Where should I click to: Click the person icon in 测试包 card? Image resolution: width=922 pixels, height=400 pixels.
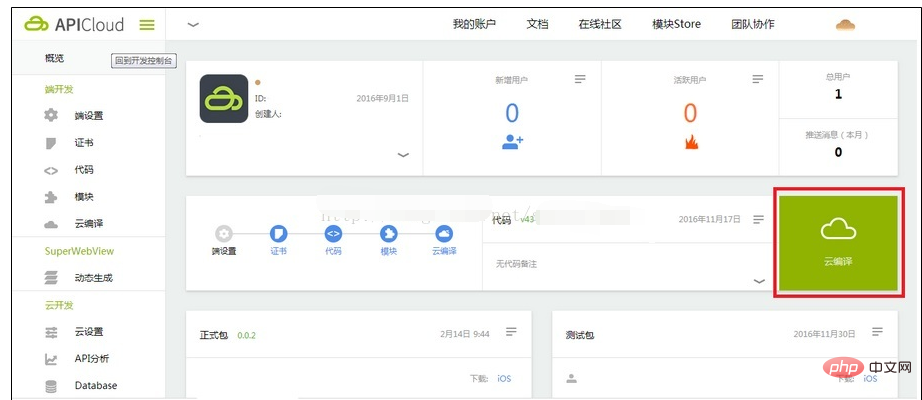(x=572, y=379)
